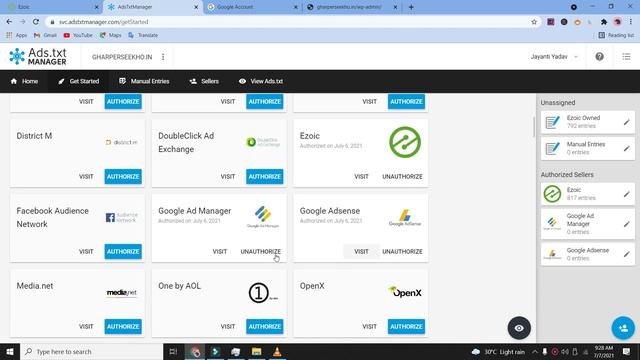The width and height of the screenshot is (640, 360).
Task: Switch to the Google Account browser tab
Action: (x=252, y=7)
